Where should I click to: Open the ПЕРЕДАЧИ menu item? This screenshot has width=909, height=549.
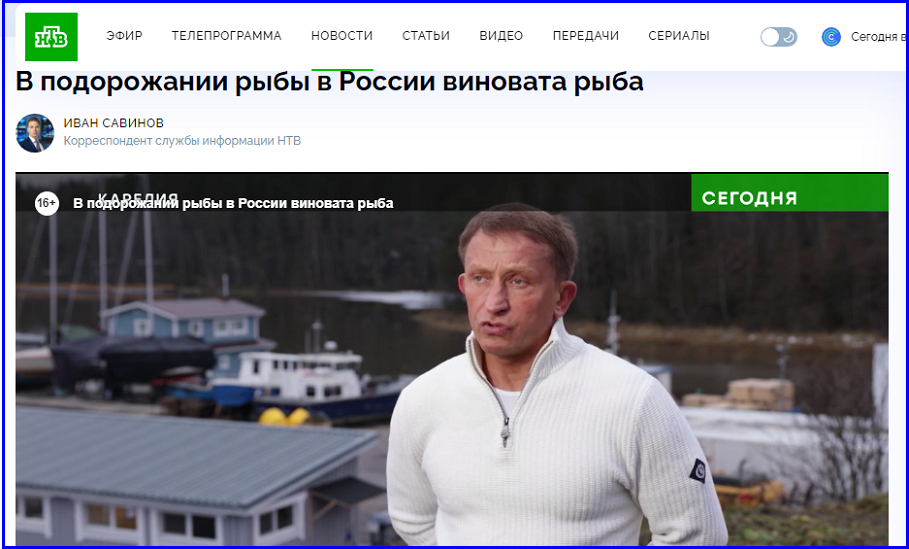click(586, 36)
